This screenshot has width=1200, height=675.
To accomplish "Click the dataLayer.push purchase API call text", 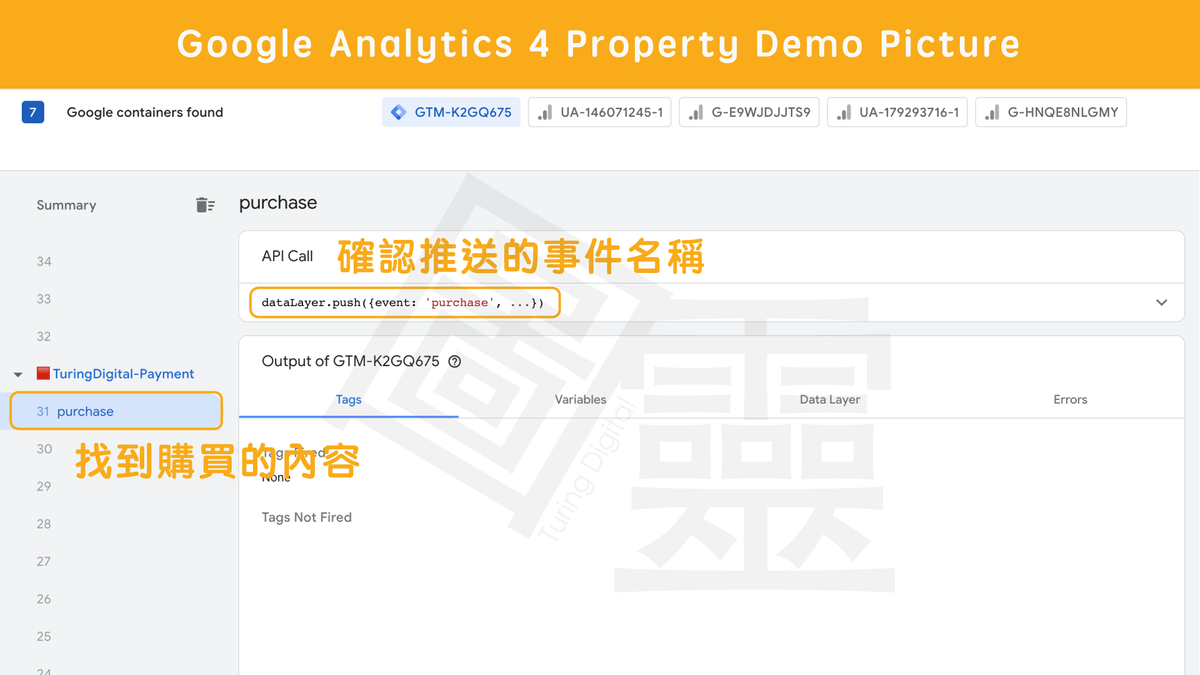I will (x=403, y=302).
